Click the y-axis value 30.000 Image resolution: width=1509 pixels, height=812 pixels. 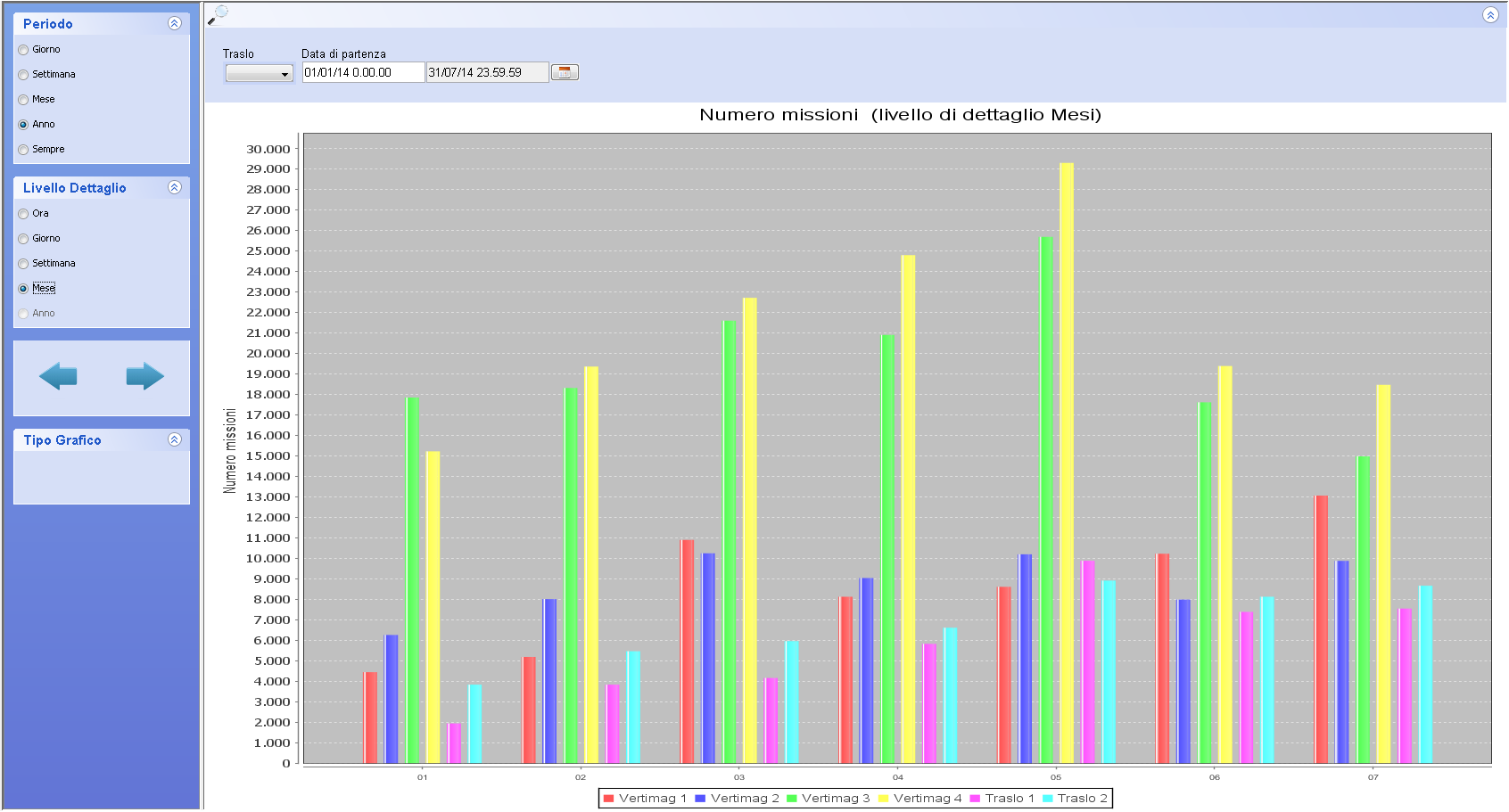coord(268,149)
